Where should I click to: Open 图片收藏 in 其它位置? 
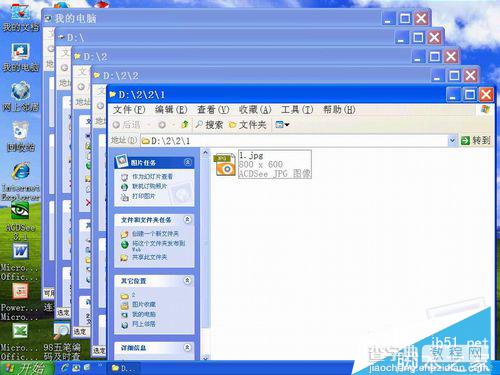click(144, 305)
